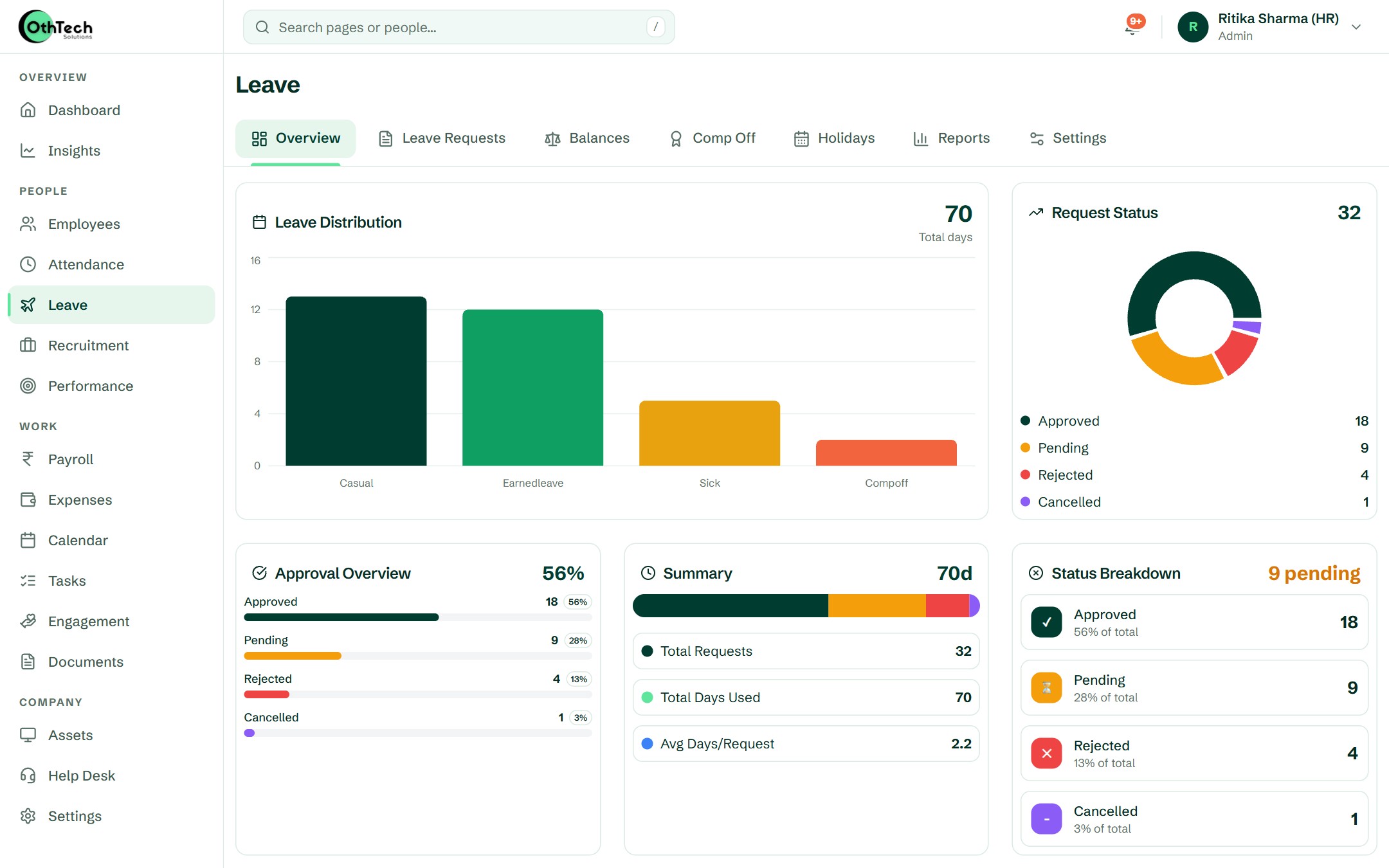Open the Dashboard home icon
This screenshot has height=868, width=1389.
(28, 110)
